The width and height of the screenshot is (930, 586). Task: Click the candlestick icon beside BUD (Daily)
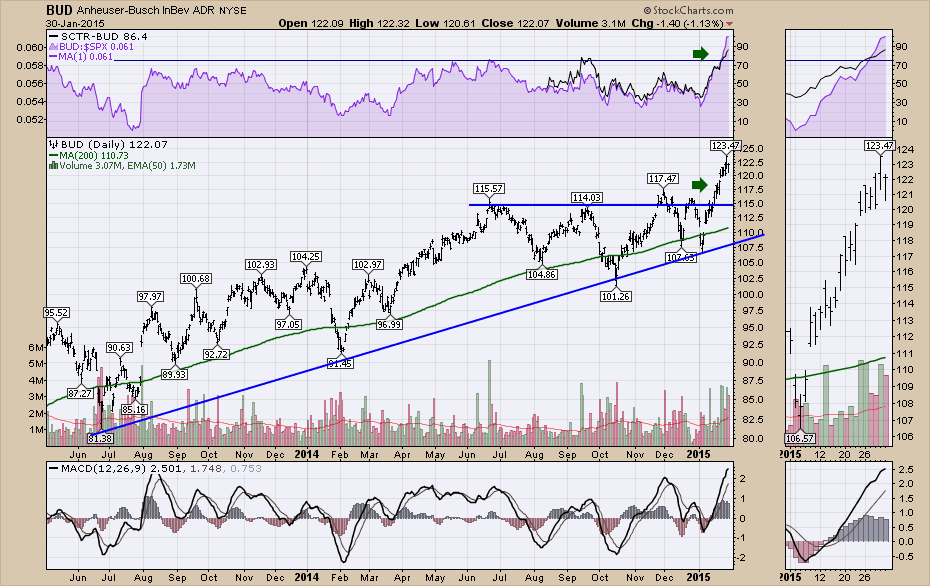click(x=53, y=144)
